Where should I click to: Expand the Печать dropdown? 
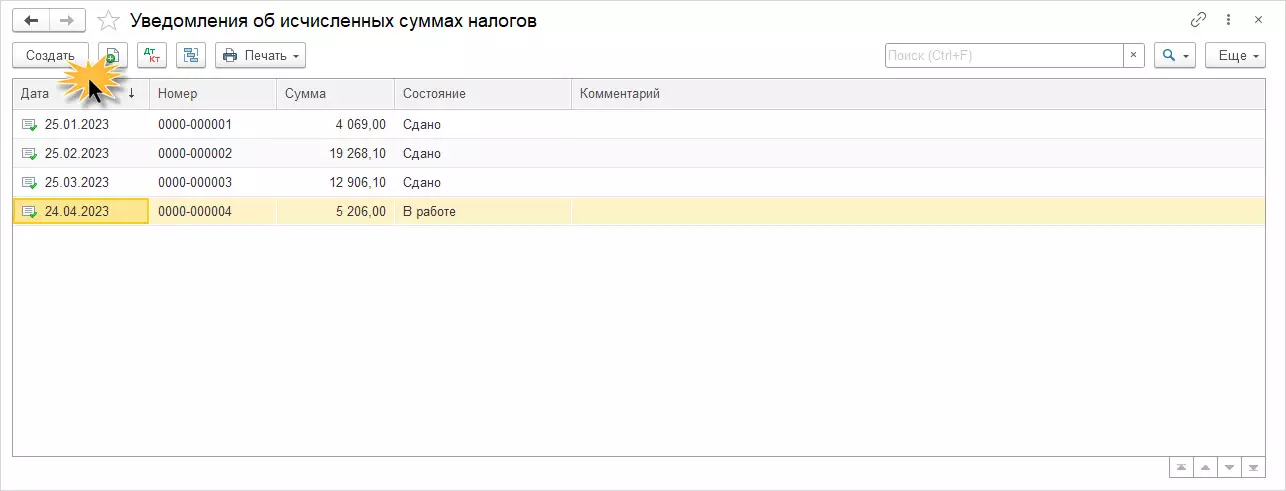260,56
